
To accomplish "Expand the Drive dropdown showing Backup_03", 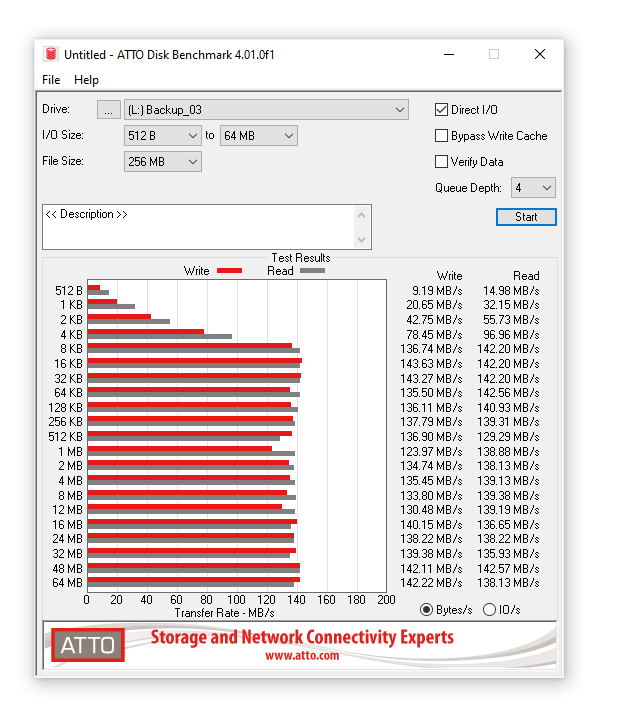I will point(266,110).
